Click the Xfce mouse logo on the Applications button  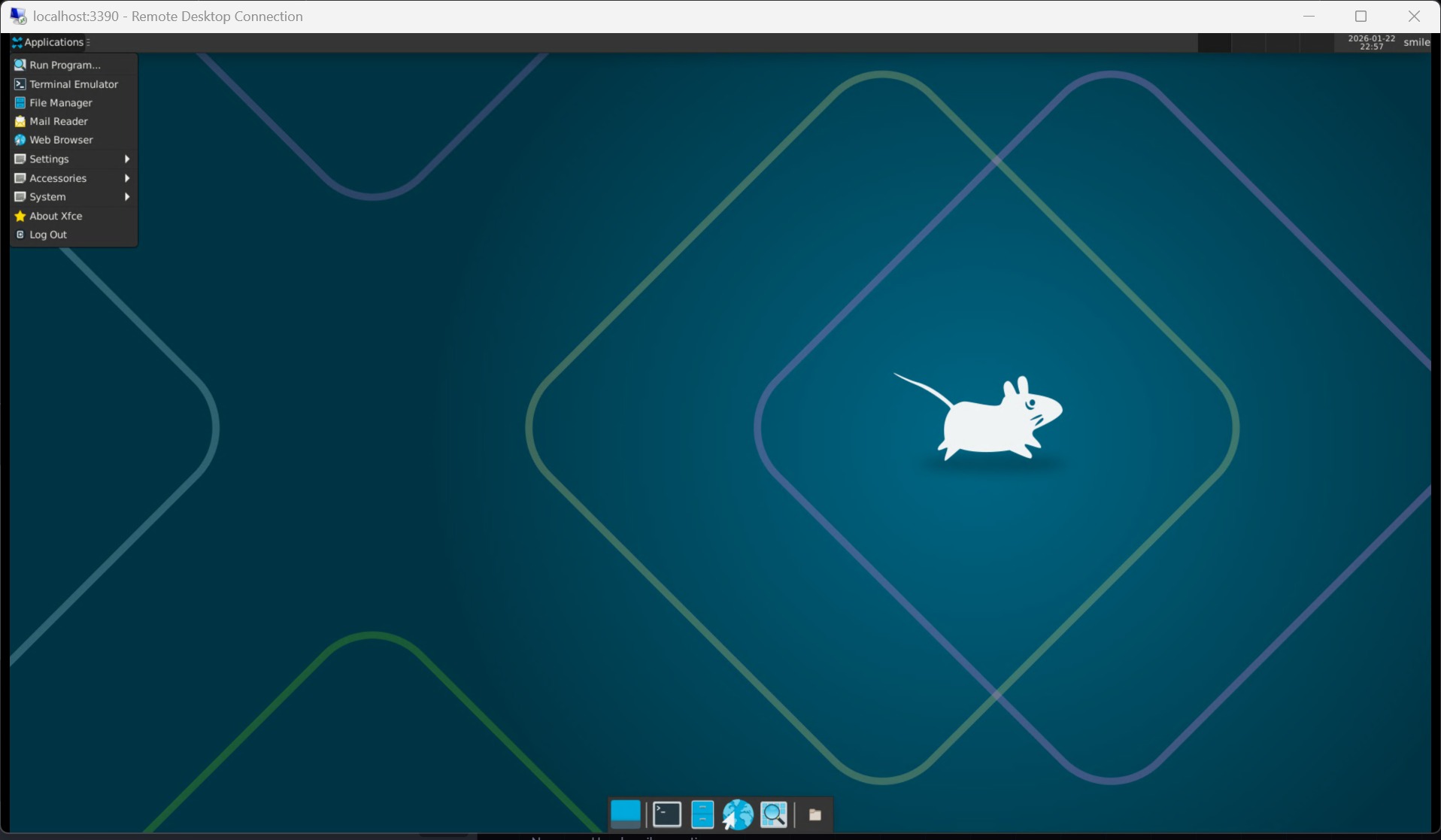point(16,42)
